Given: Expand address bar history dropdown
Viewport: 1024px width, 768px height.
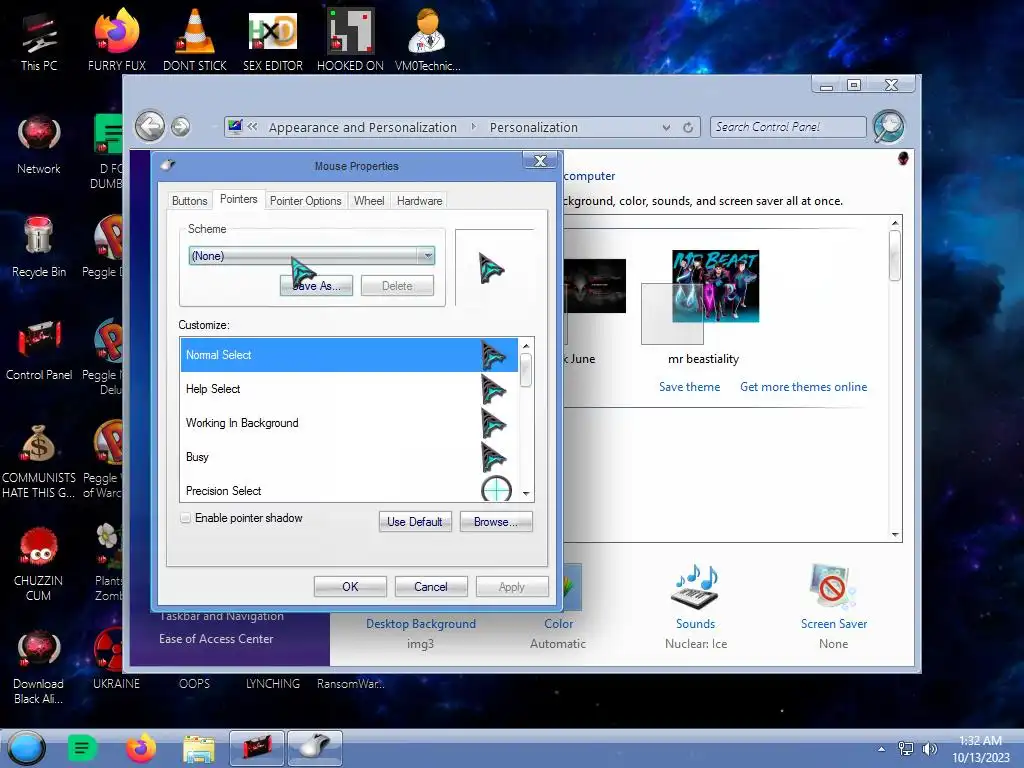Looking at the screenshot, I should point(665,127).
